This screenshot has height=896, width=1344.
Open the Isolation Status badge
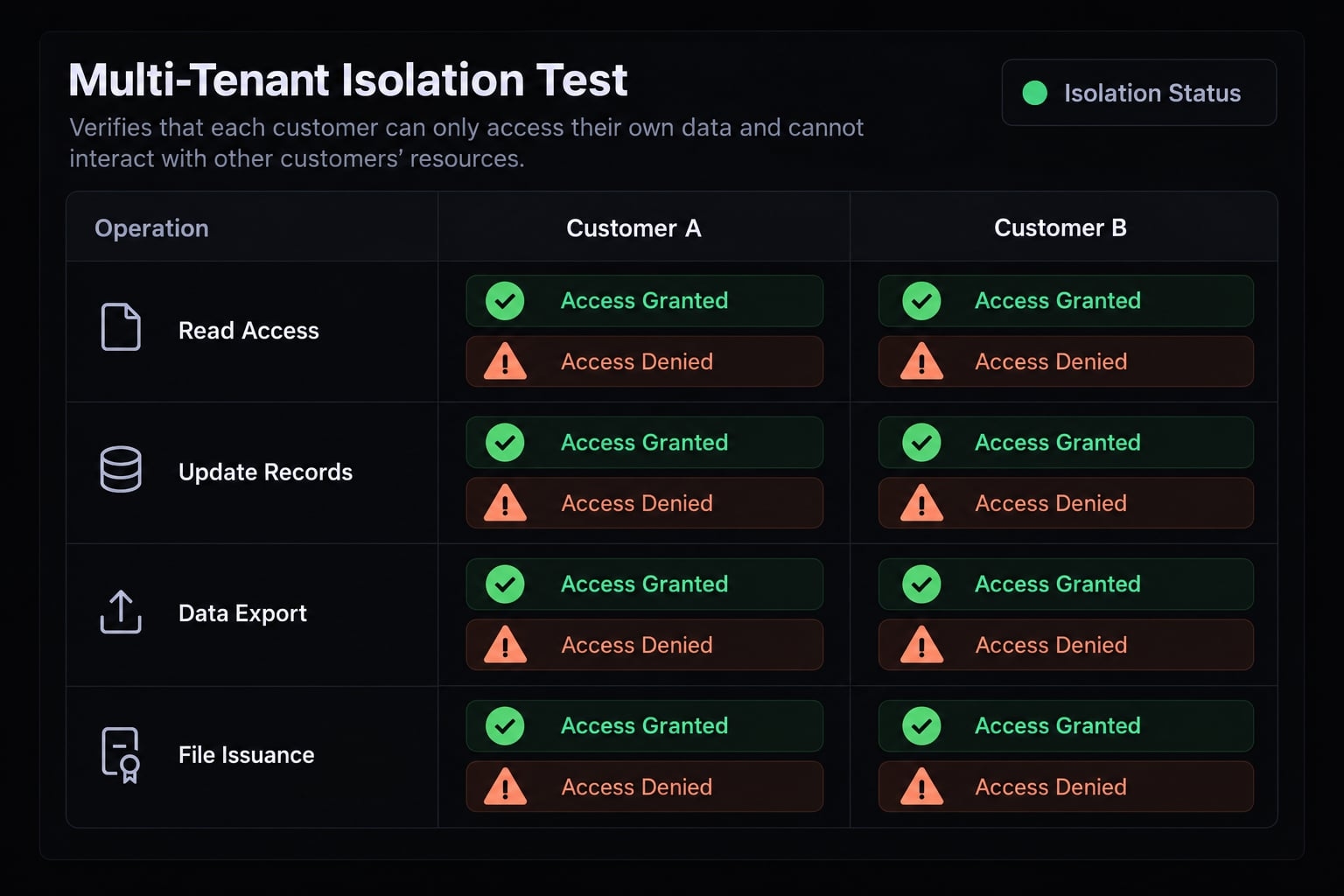(x=1138, y=93)
